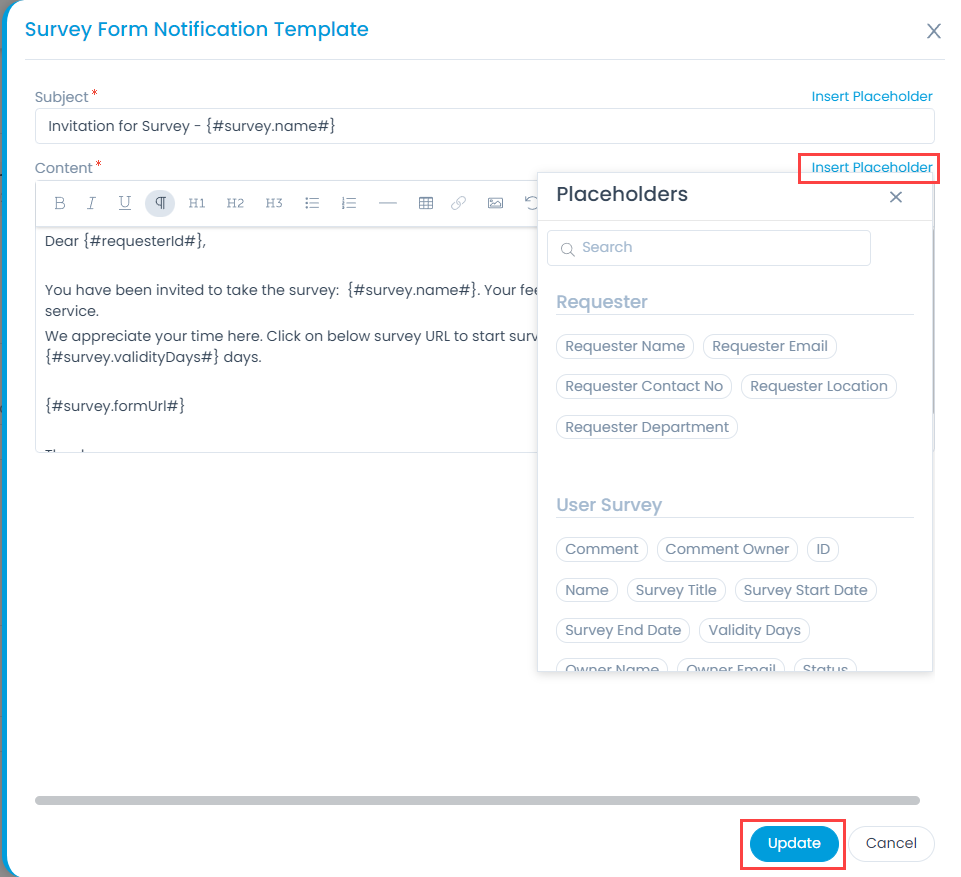Image resolution: width=961 pixels, height=877 pixels.
Task: Toggle the paragraph marks display
Action: [x=159, y=203]
